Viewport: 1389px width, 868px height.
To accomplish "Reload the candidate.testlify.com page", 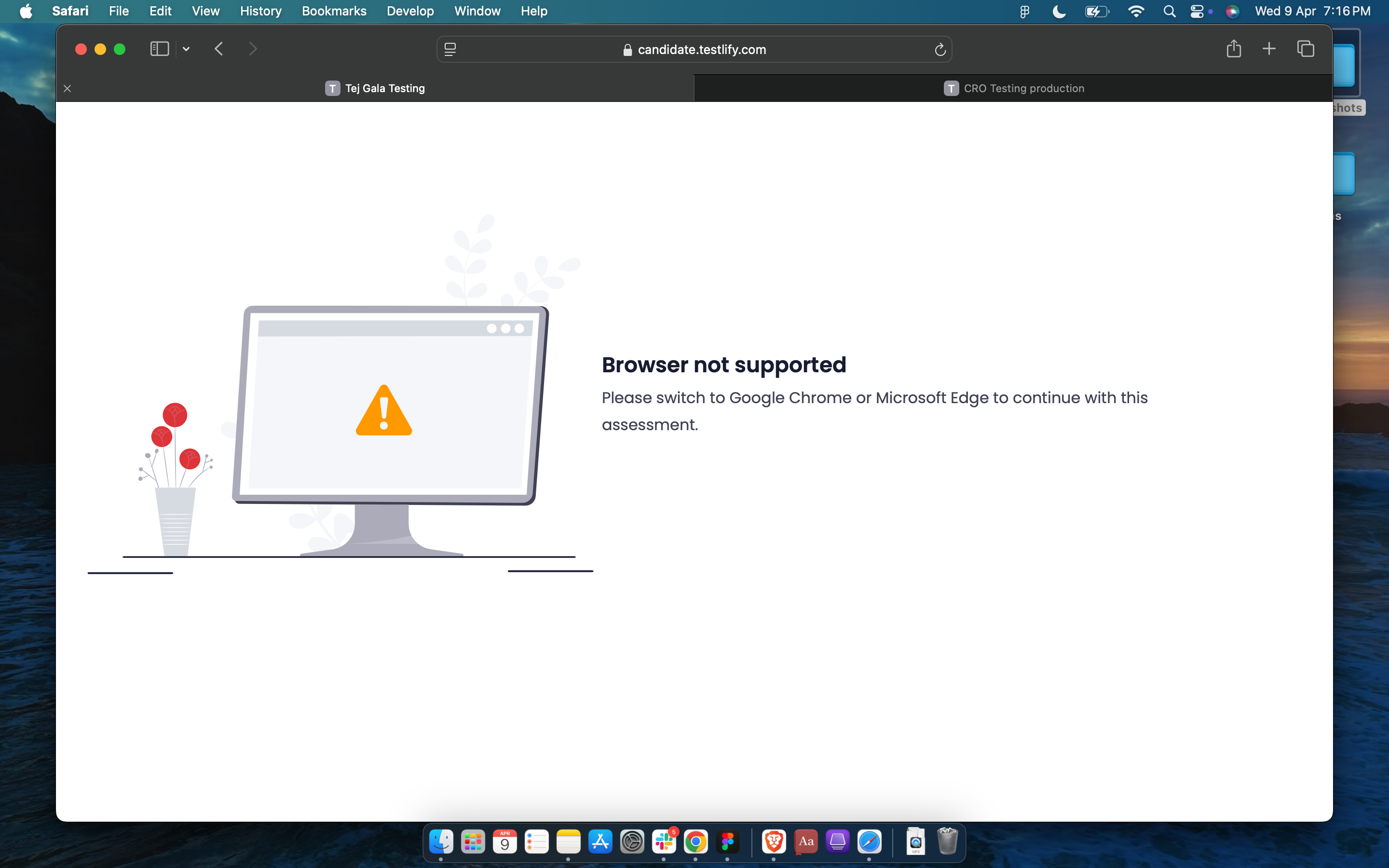I will [940, 49].
